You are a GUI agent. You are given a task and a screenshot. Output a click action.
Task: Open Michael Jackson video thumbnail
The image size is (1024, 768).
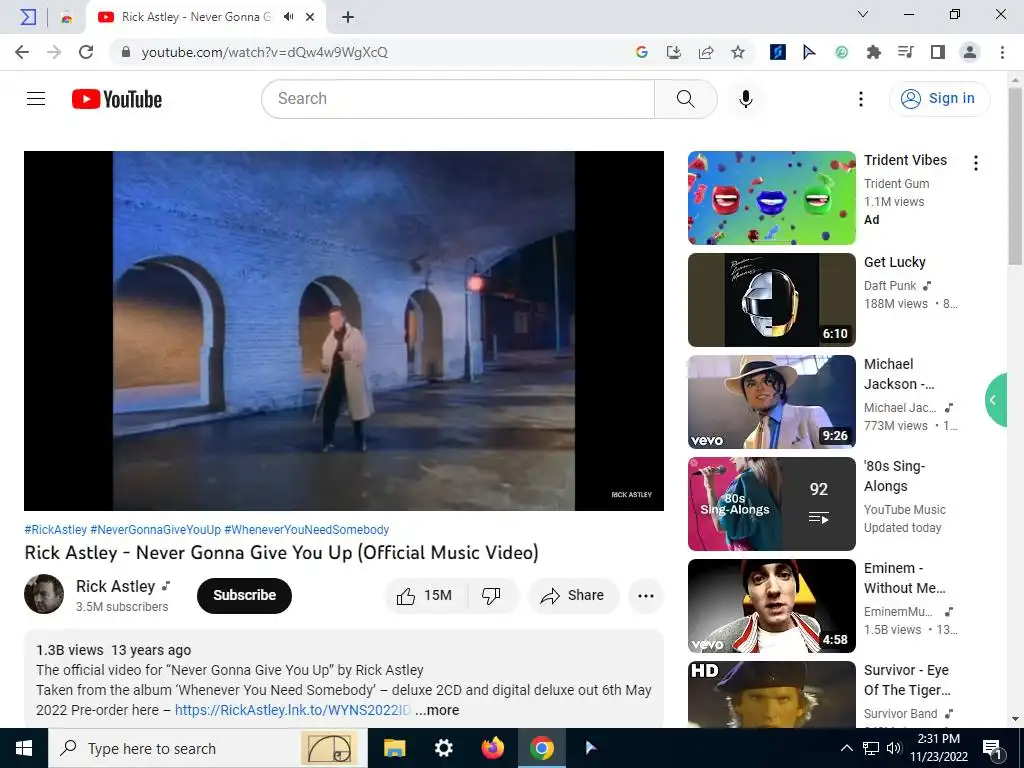(x=771, y=402)
